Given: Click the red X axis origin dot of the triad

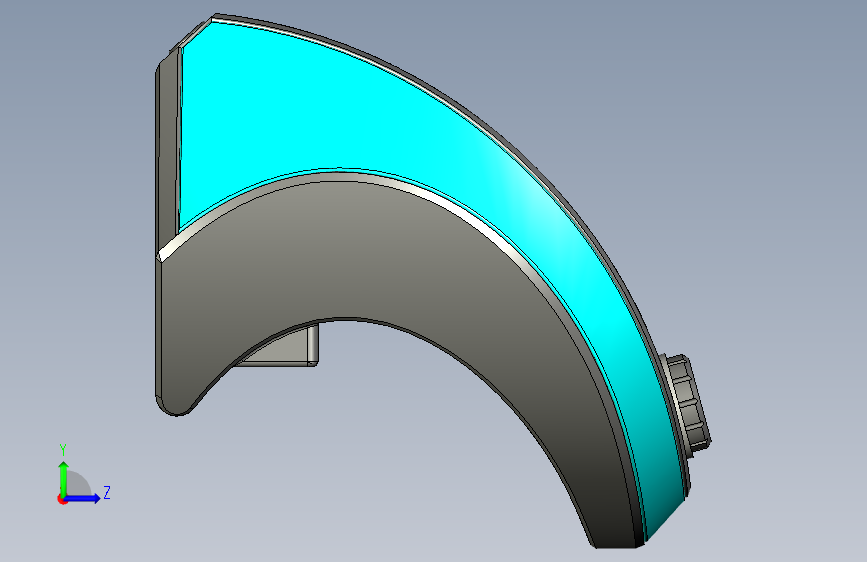Looking at the screenshot, I should (61, 499).
